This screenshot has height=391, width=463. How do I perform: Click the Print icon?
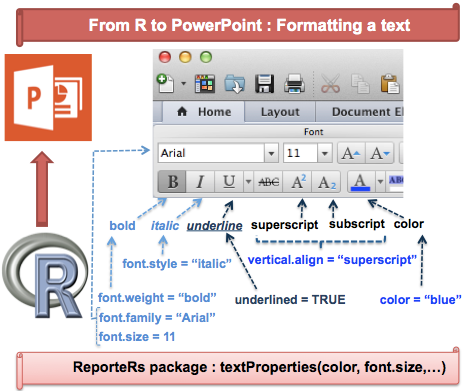coord(294,83)
